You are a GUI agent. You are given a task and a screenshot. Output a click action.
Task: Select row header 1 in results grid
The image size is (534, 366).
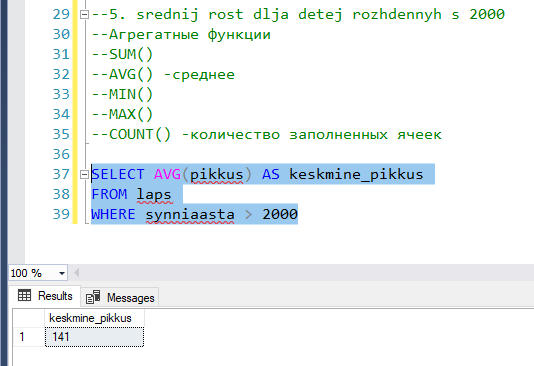[29, 337]
